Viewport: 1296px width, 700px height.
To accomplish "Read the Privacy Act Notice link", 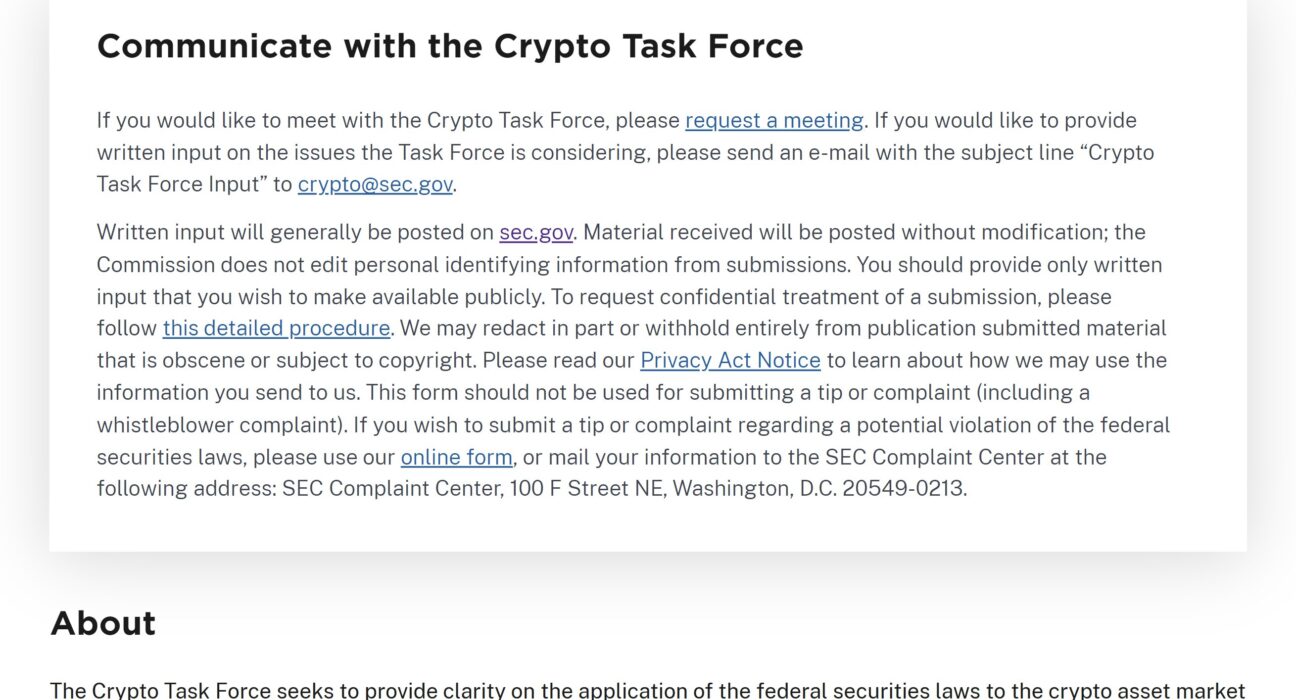I will [730, 360].
